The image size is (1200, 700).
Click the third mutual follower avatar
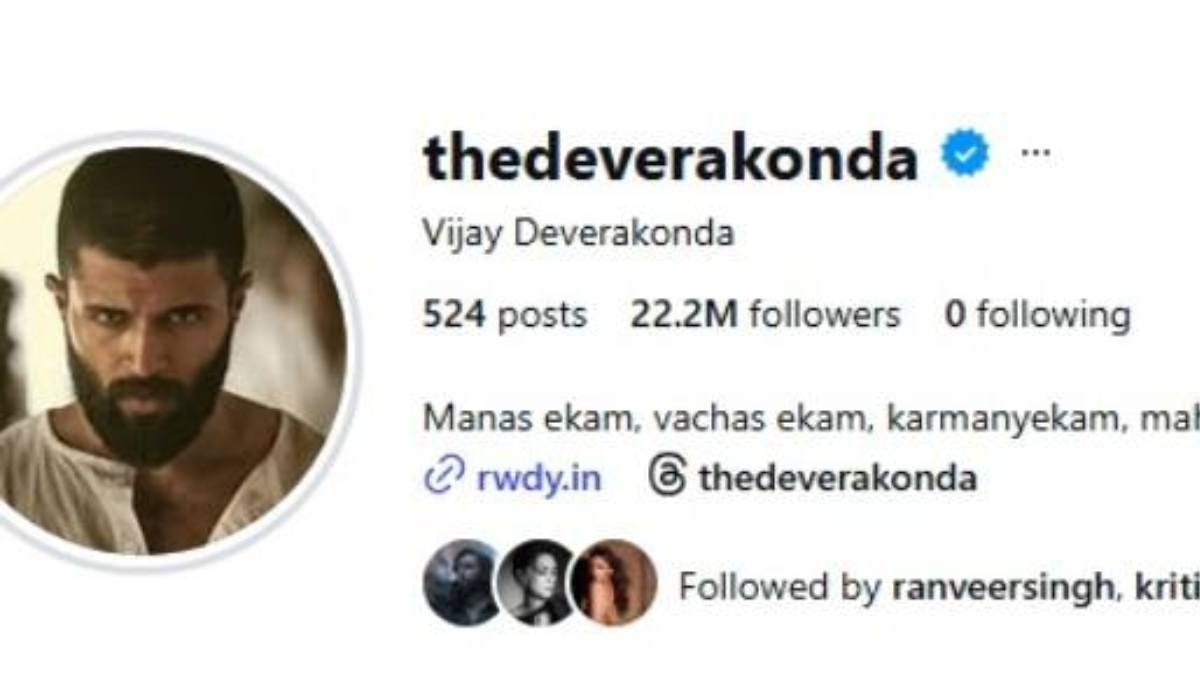click(613, 583)
